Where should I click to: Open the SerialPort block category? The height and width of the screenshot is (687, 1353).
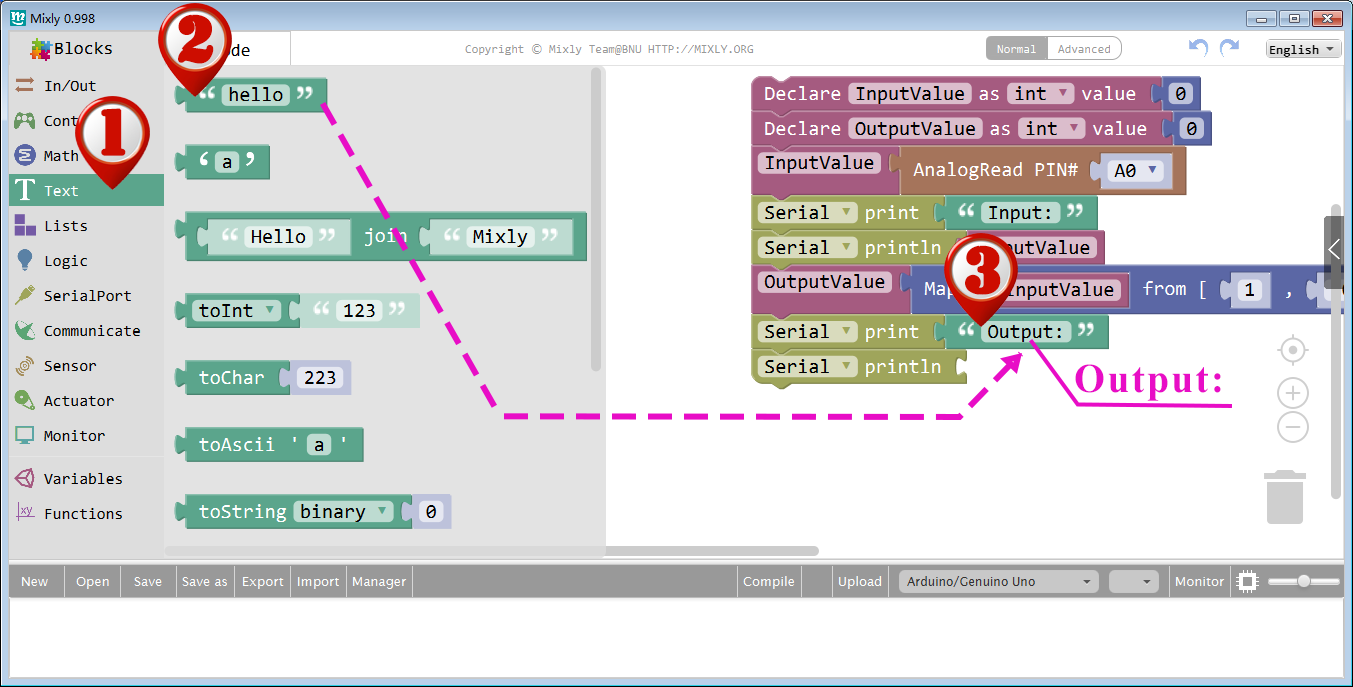[86, 296]
